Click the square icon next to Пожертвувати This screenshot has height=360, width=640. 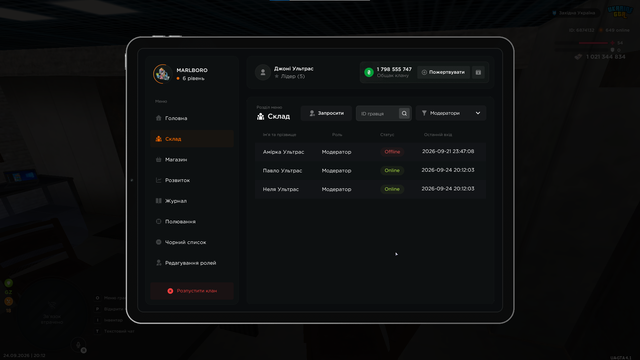click(478, 72)
